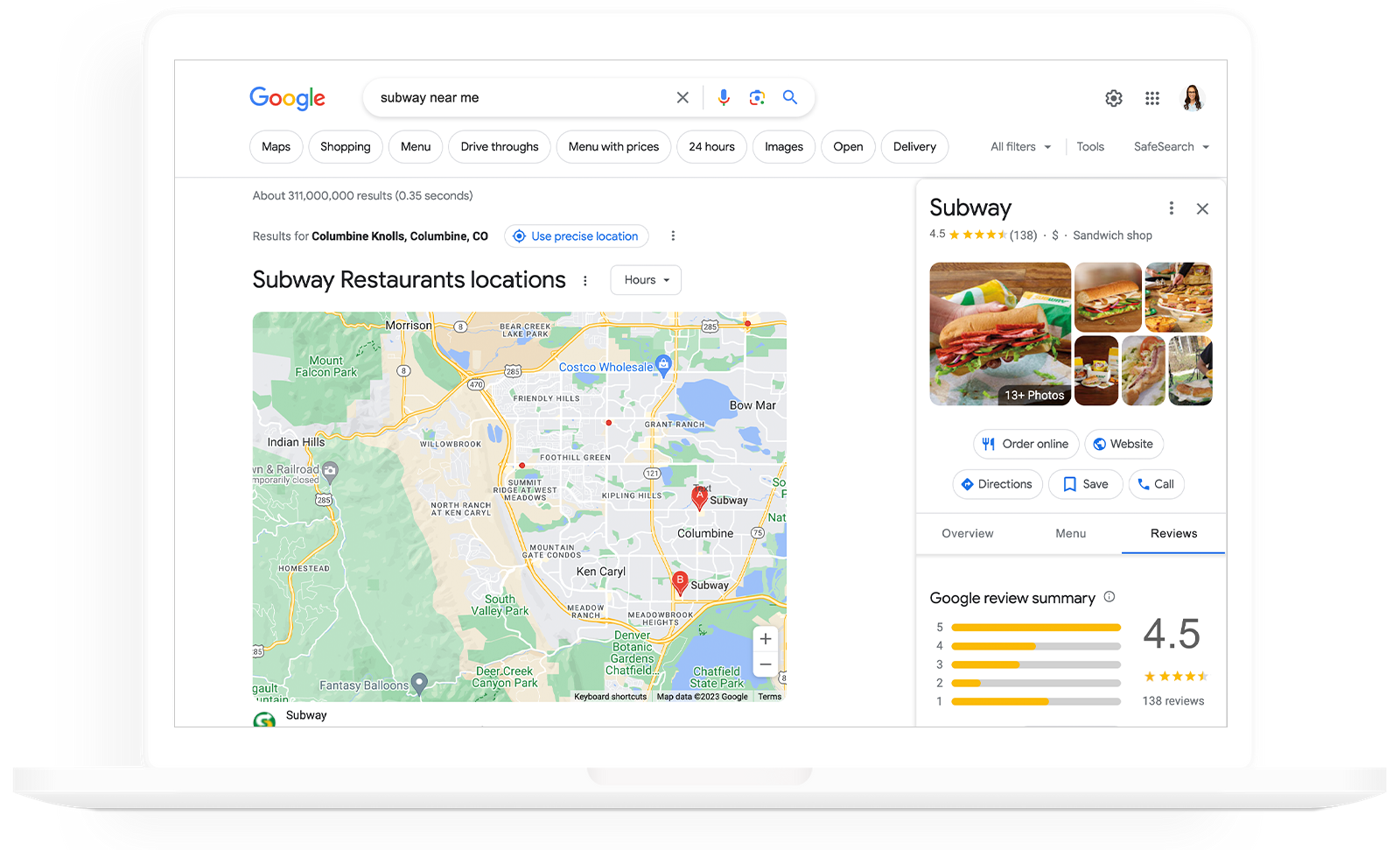Image resolution: width=1400 pixels, height=850 pixels.
Task: Open Google apps grid
Action: click(x=1151, y=98)
